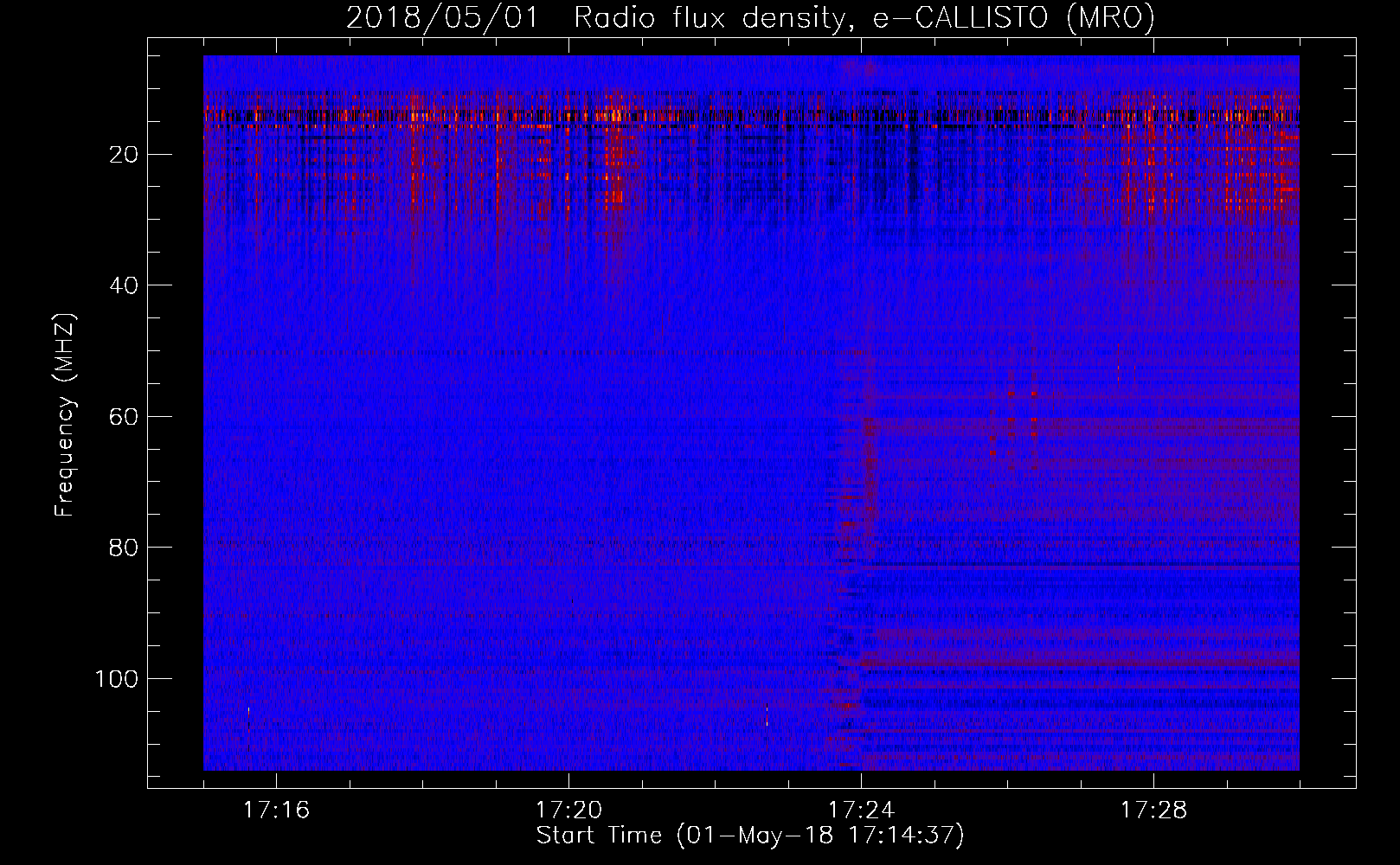Click the 'Frequency (MHZ)' axis label
Screen dimensions: 1400x865
[x=65, y=414]
